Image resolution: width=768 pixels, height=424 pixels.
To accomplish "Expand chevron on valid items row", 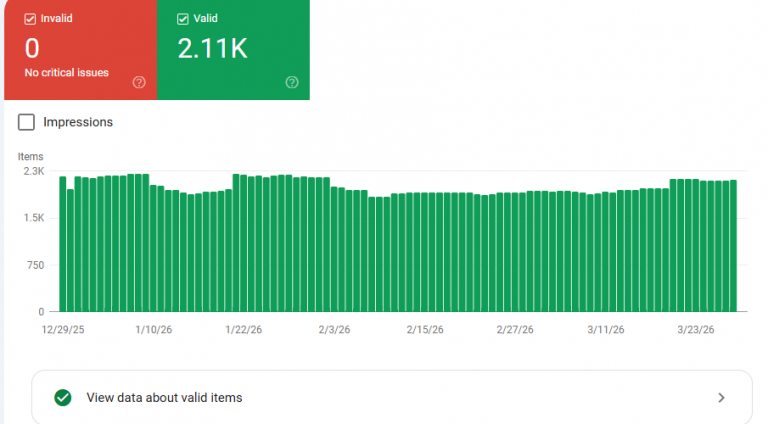I will [x=721, y=398].
